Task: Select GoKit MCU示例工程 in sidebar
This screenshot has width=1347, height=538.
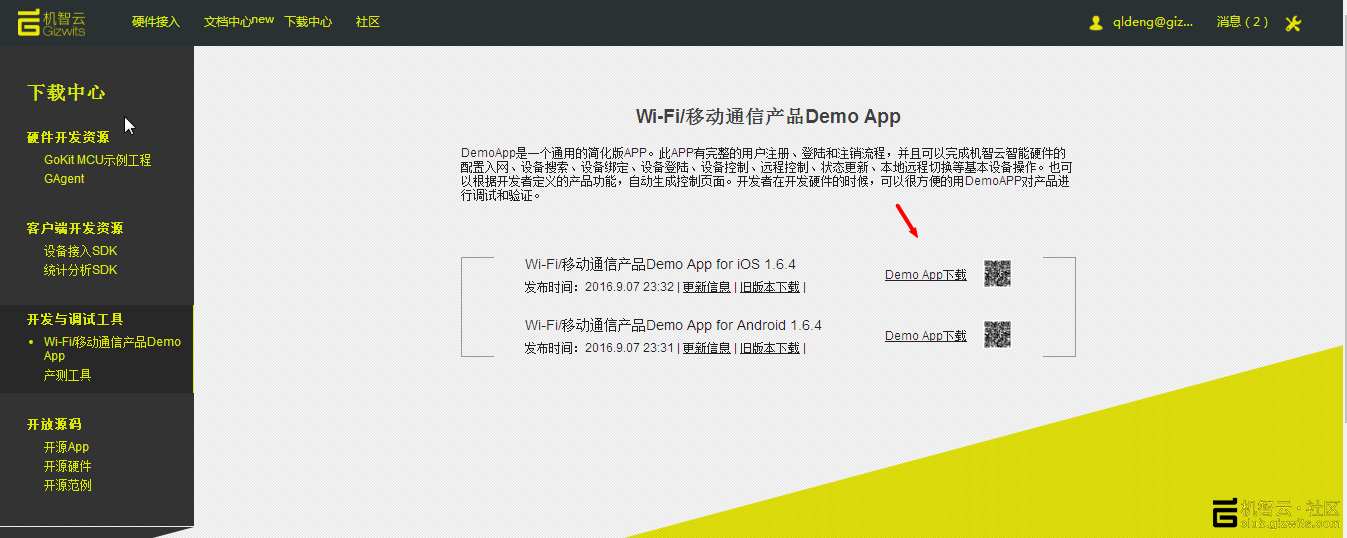Action: [x=97, y=160]
